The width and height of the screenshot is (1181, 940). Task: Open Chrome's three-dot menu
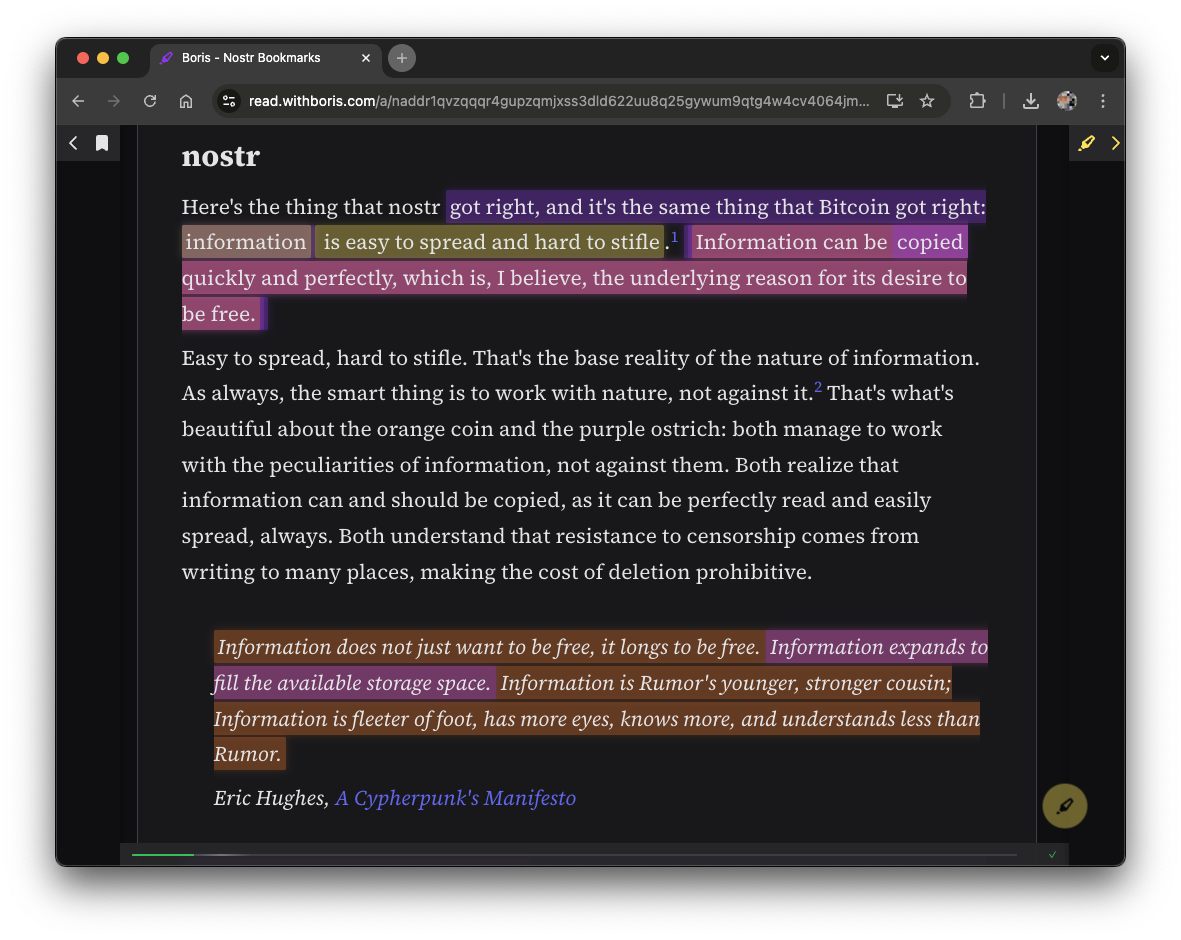click(x=1103, y=101)
